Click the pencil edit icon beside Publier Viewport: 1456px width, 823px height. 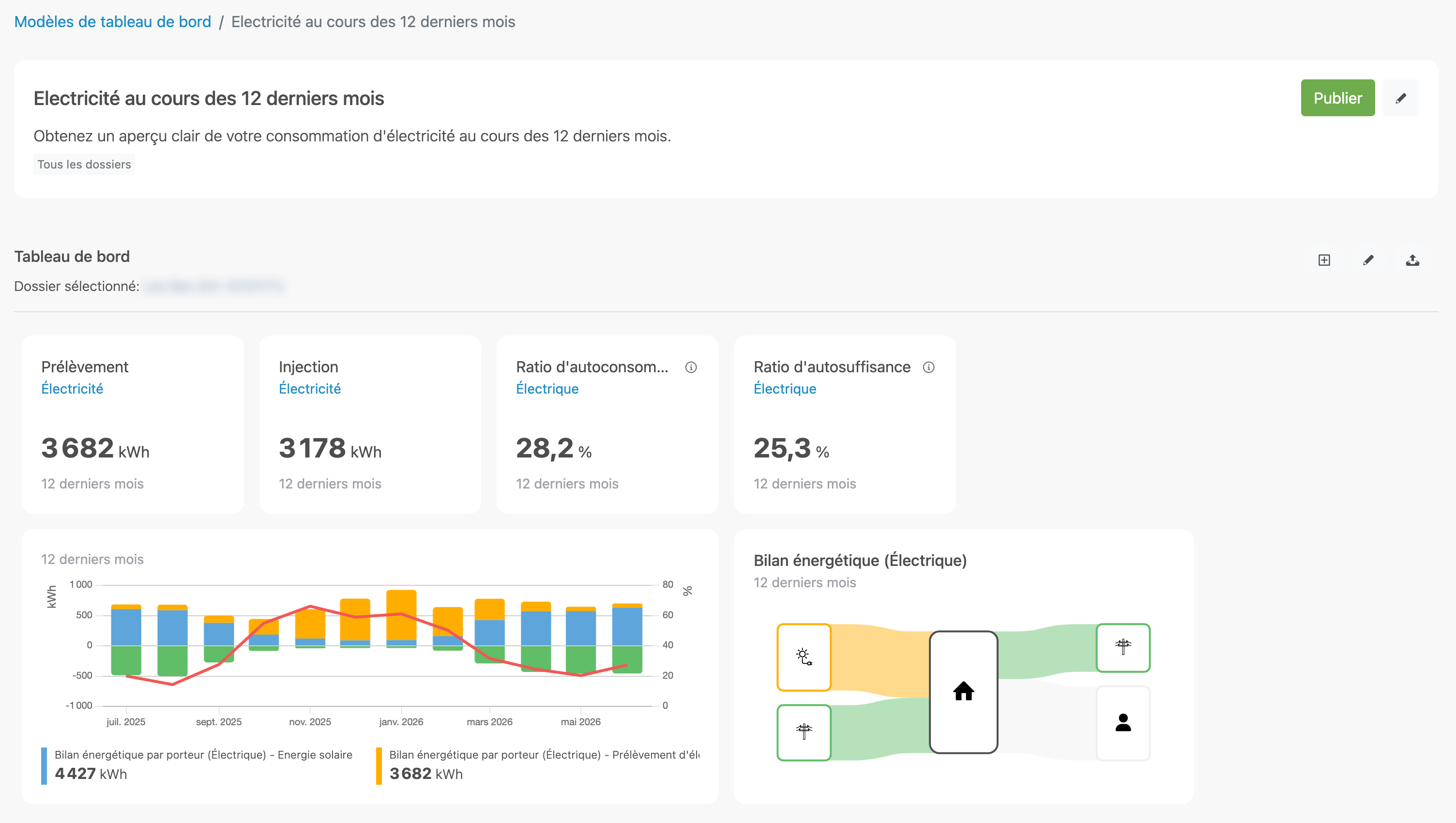pos(1401,98)
